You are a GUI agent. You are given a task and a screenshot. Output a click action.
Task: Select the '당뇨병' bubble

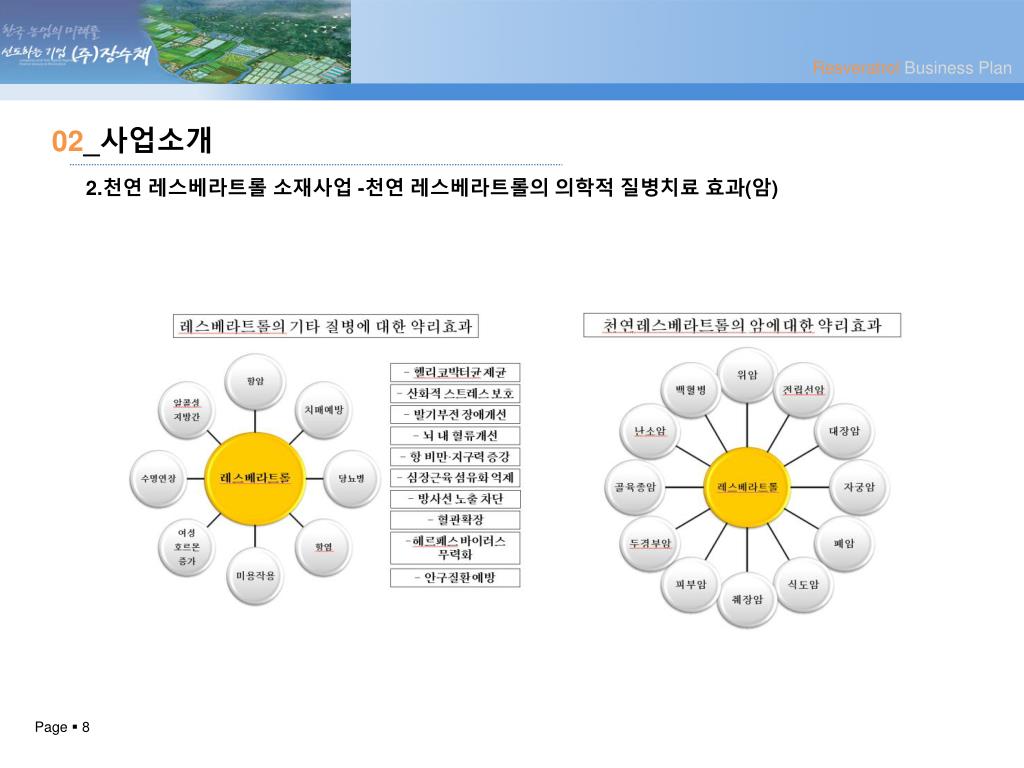351,479
